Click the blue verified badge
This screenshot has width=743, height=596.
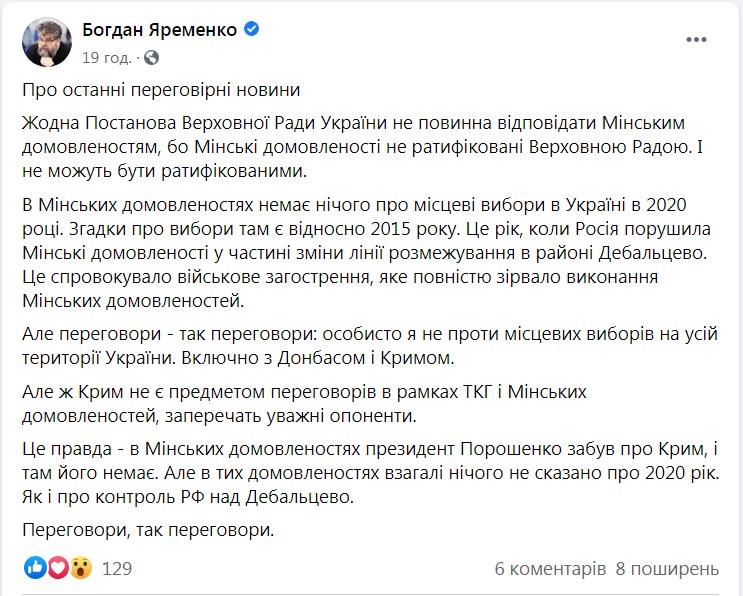pos(253,29)
